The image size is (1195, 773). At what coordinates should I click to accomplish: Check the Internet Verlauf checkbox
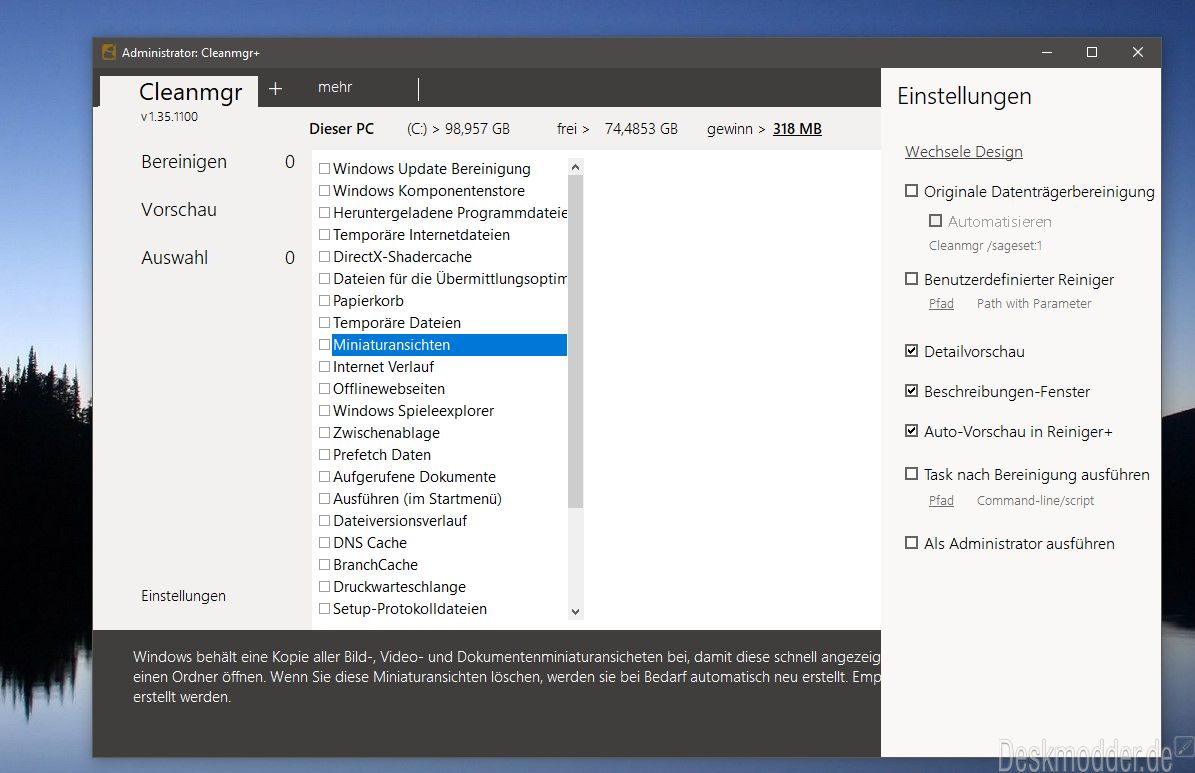(x=325, y=367)
